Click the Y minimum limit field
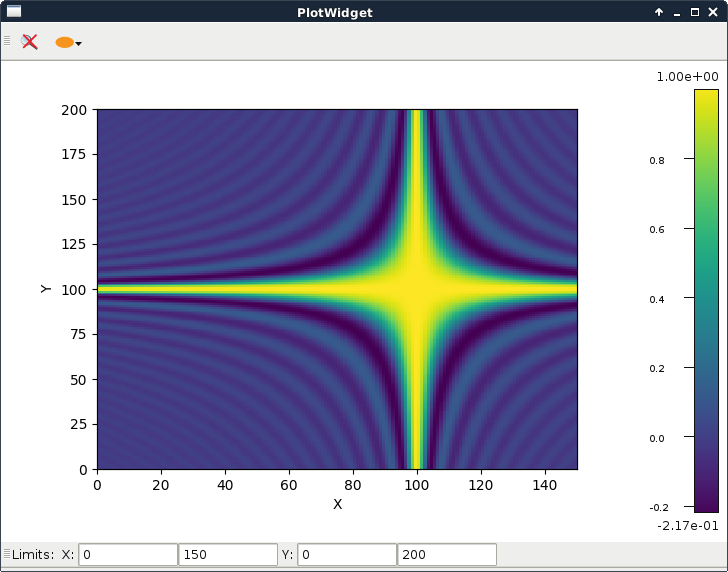 click(347, 554)
